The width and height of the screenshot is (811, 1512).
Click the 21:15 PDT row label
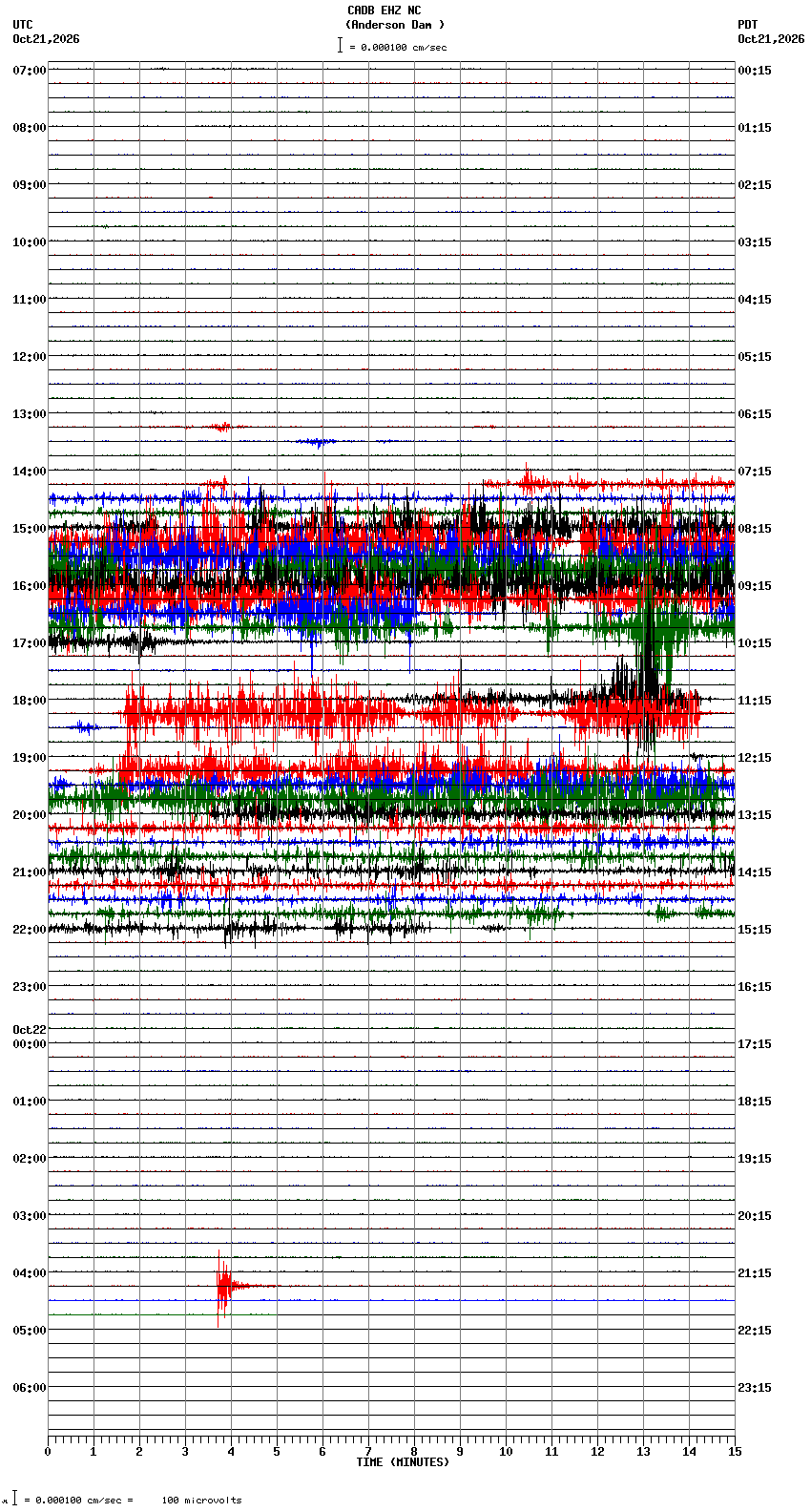pyautogui.click(x=755, y=1273)
